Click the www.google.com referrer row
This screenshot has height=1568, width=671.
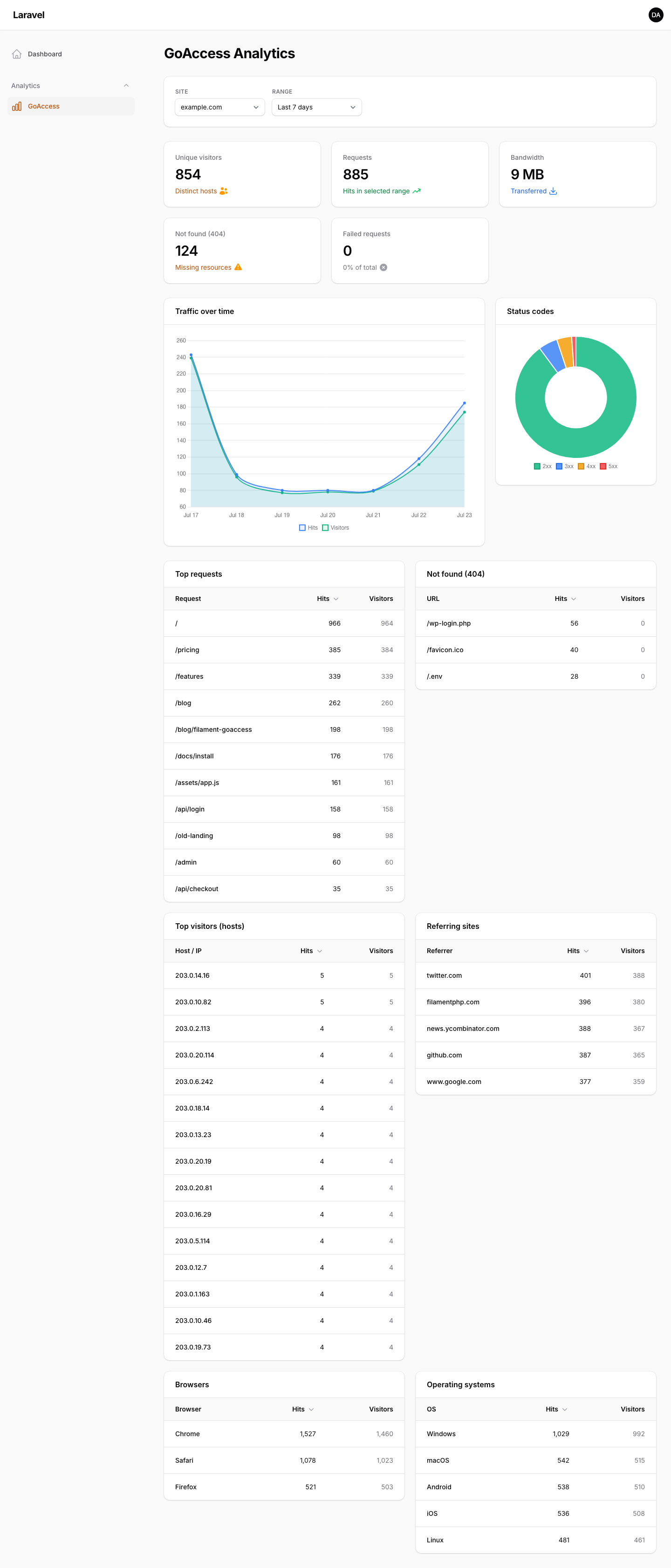click(535, 1082)
